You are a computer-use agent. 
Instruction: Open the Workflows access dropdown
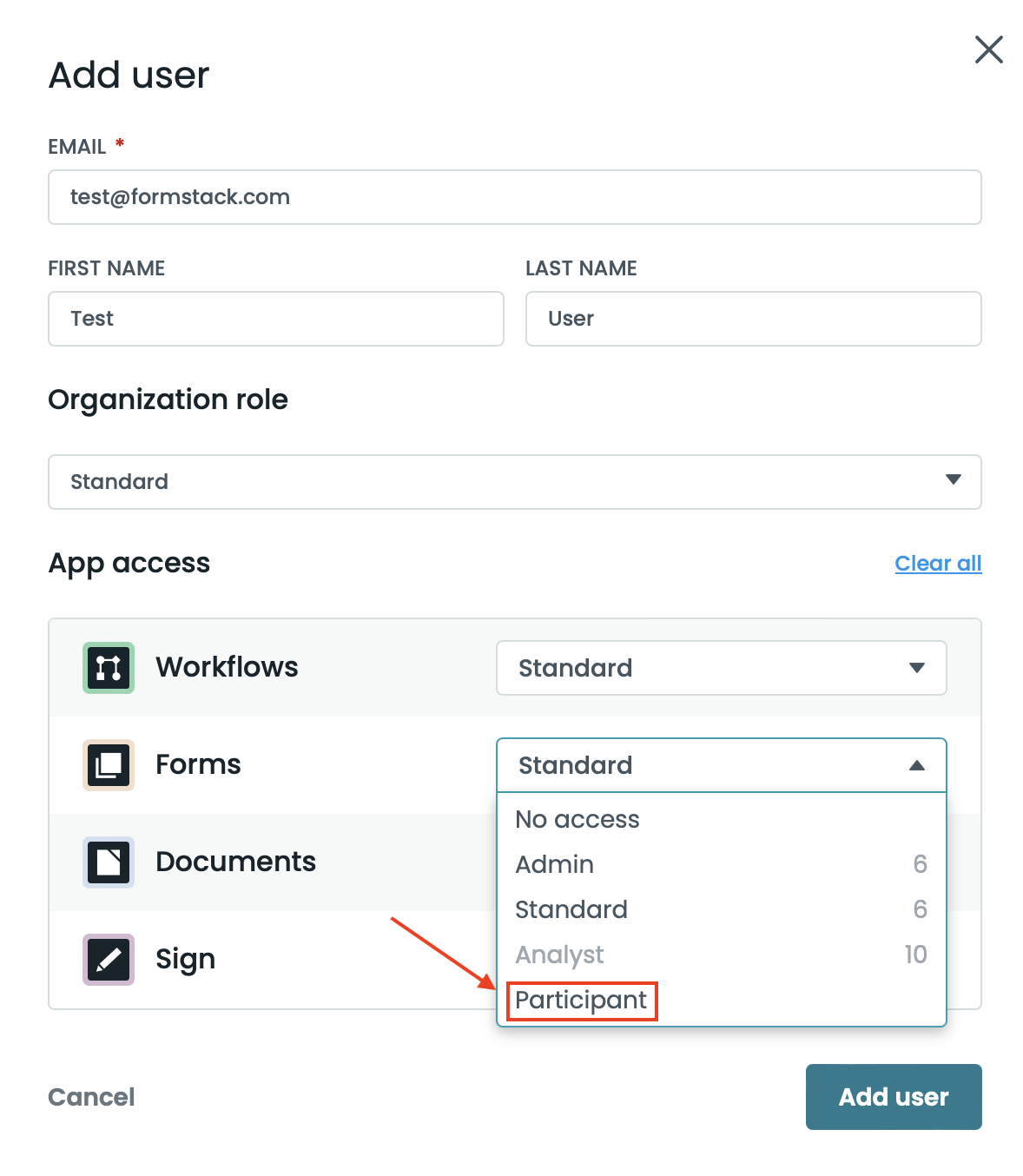pyautogui.click(x=721, y=668)
